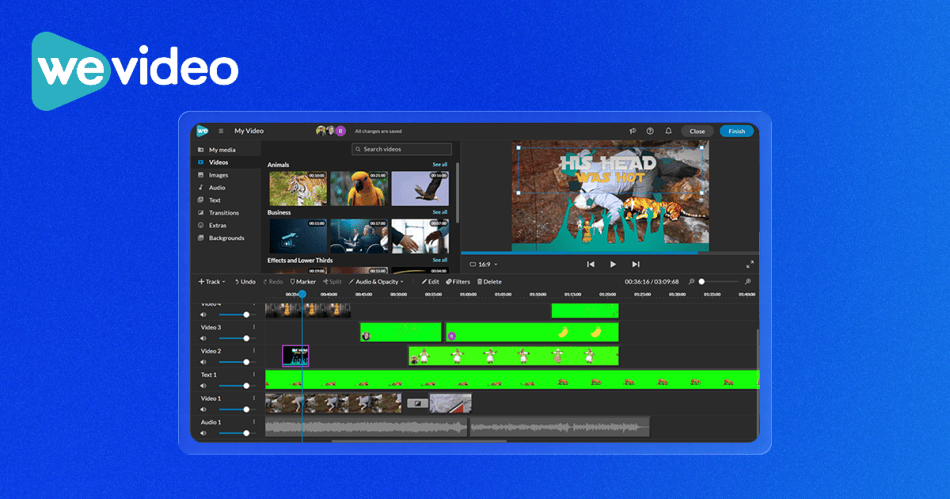Select the tiger video thumbnail
The image size is (950, 499).
pyautogui.click(x=298, y=188)
